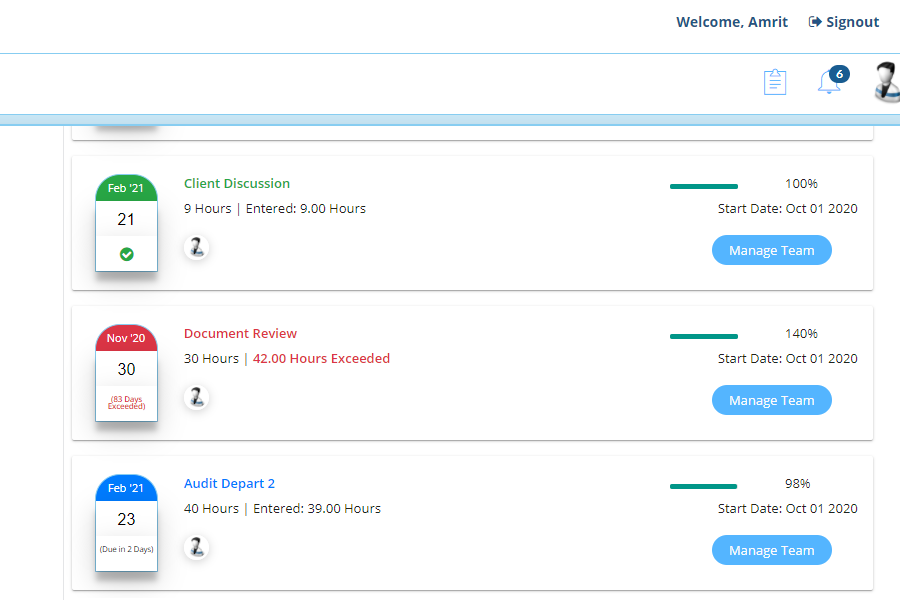Open the notes clipboard icon in the header
The width and height of the screenshot is (900, 600).
(x=774, y=82)
